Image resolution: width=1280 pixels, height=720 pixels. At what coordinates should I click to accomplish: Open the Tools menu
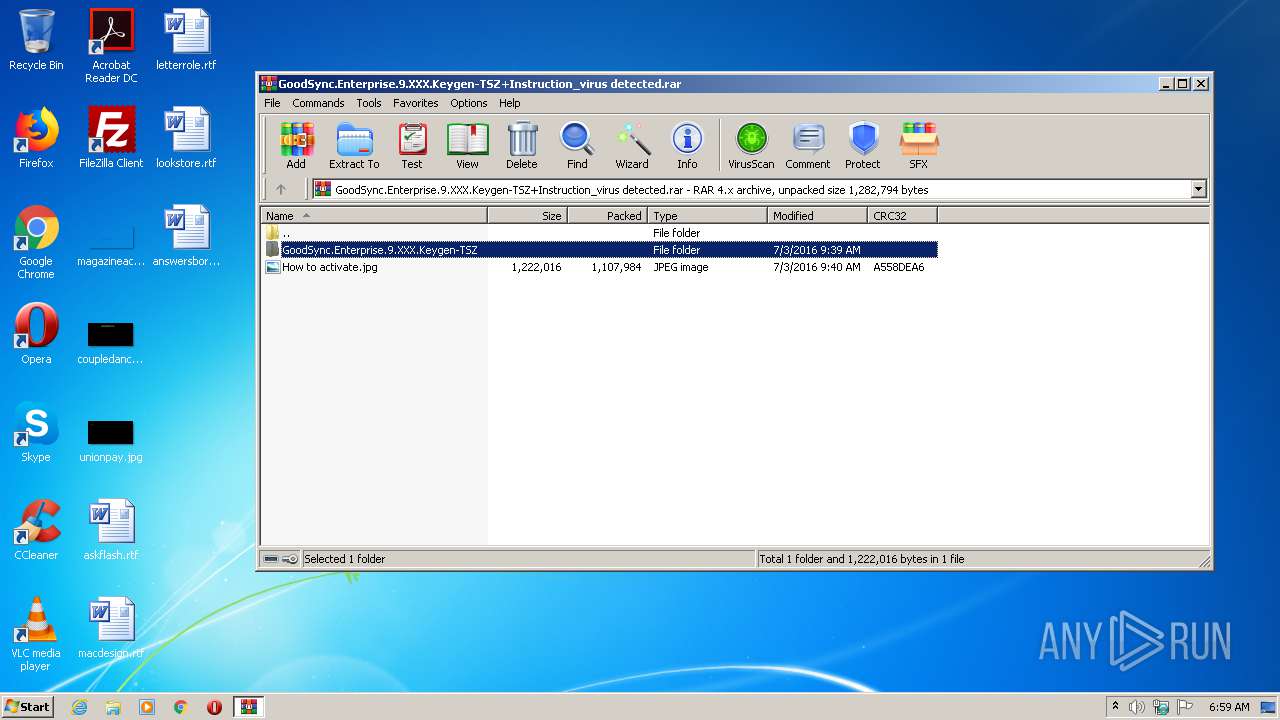[369, 103]
